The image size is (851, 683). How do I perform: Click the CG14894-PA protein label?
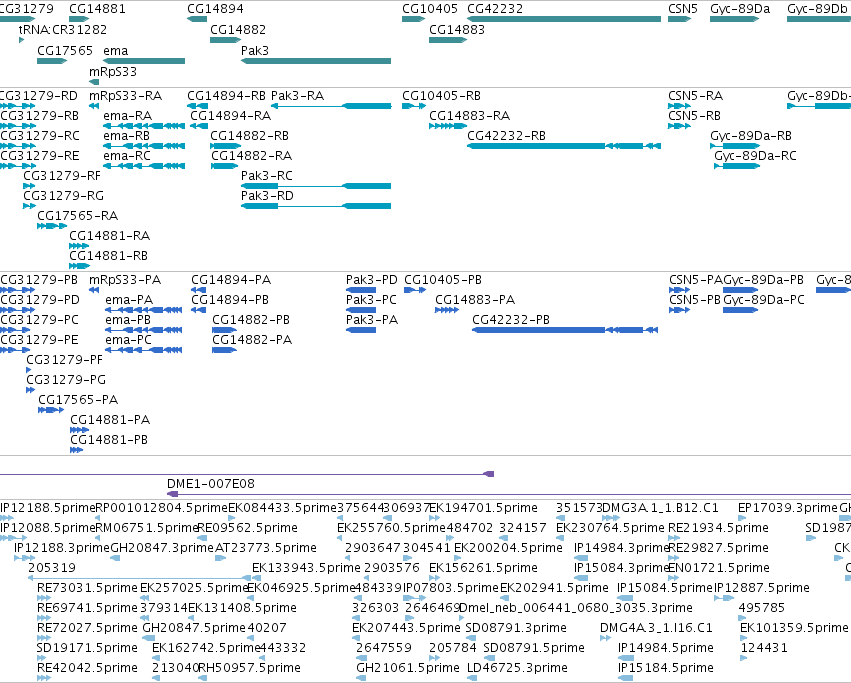pyautogui.click(x=231, y=280)
